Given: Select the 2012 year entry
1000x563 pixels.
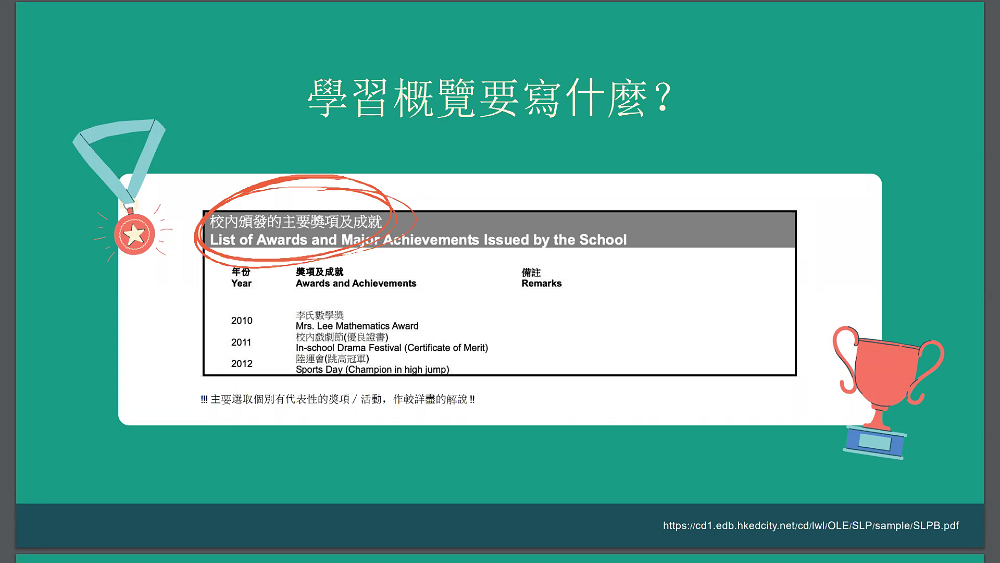Looking at the screenshot, I should [242, 363].
